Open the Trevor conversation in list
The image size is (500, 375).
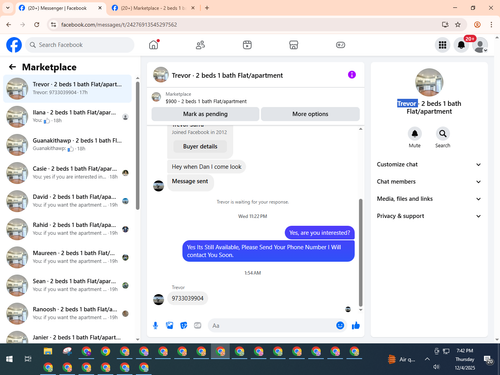[x=68, y=88]
